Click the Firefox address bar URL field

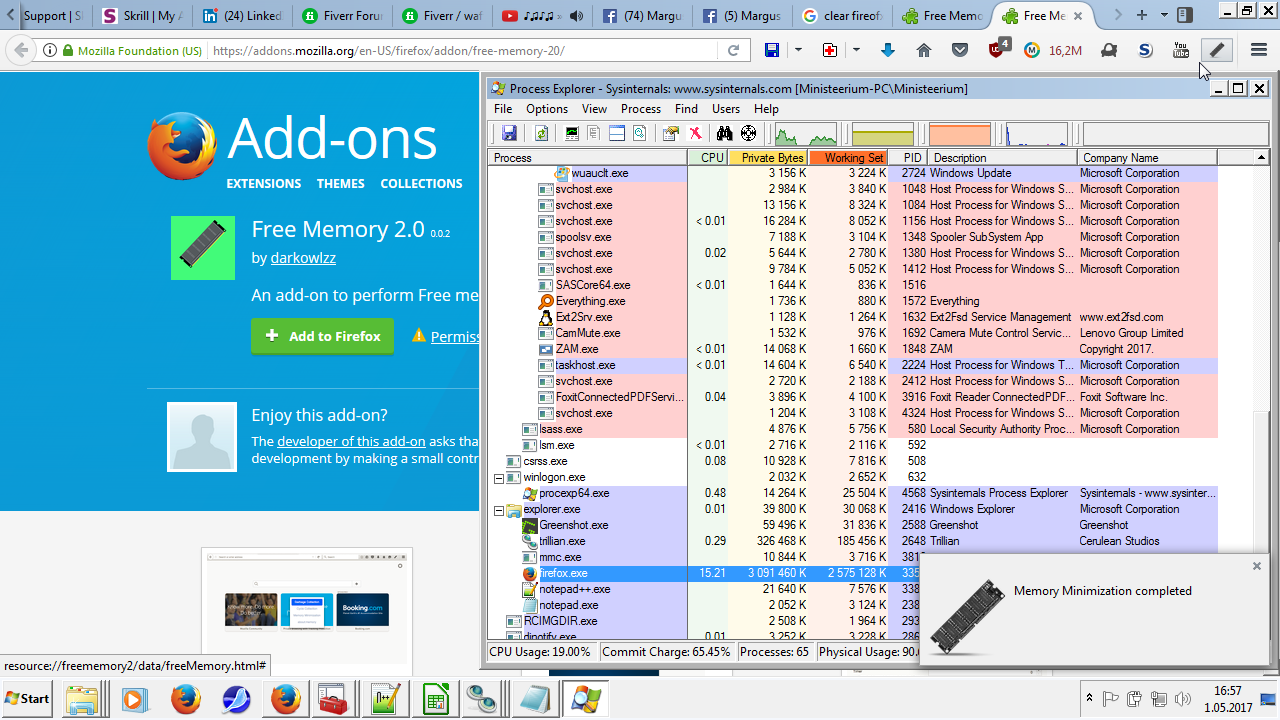click(463, 50)
